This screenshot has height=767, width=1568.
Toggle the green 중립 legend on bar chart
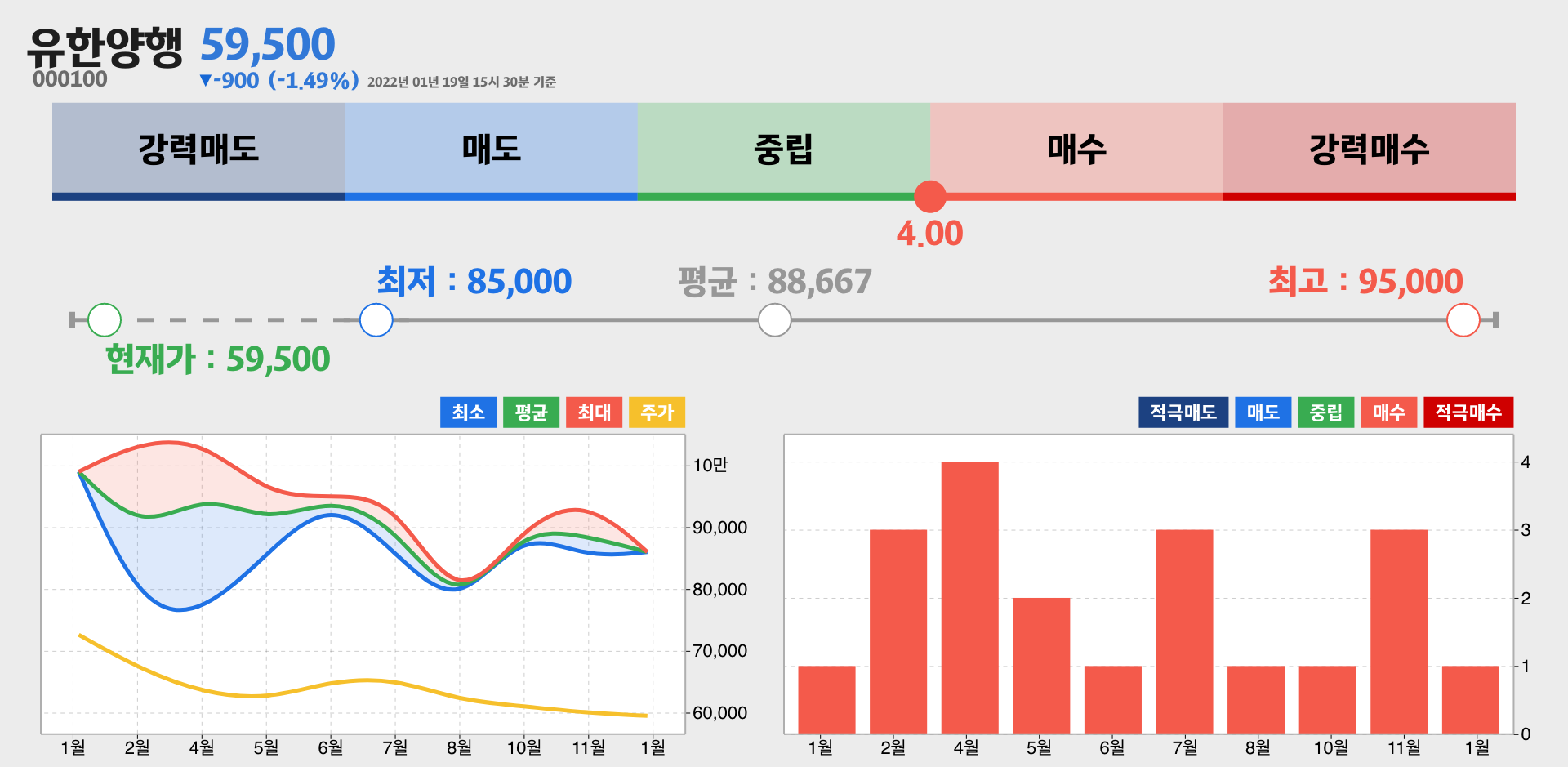click(1326, 412)
